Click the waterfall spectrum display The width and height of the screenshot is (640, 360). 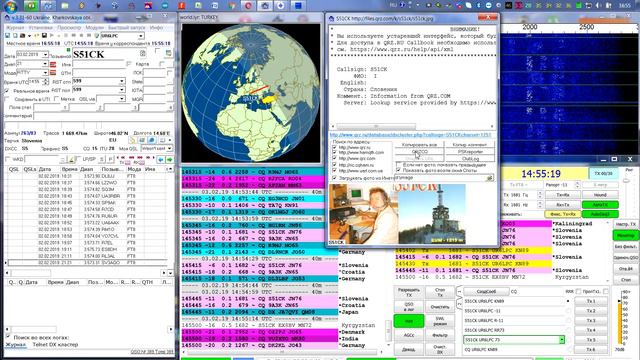coord(570,94)
